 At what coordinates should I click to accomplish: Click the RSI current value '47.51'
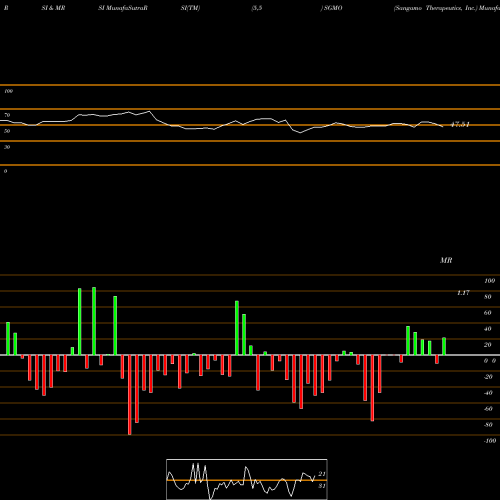460,125
